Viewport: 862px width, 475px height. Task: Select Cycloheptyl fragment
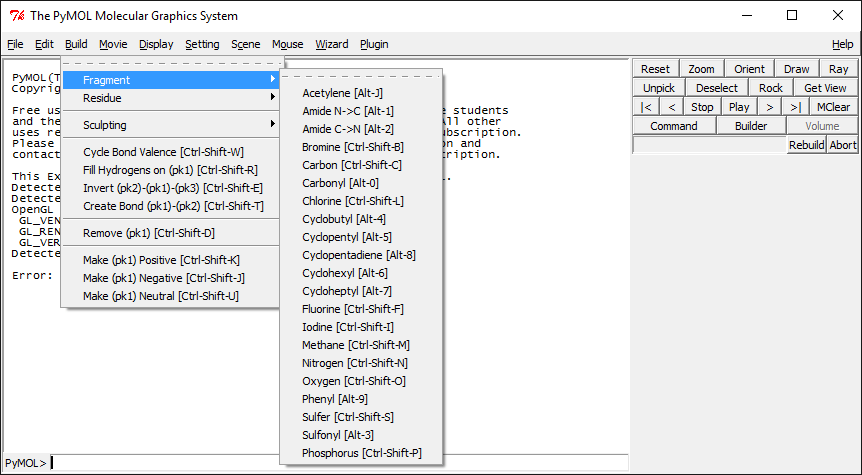(361, 291)
